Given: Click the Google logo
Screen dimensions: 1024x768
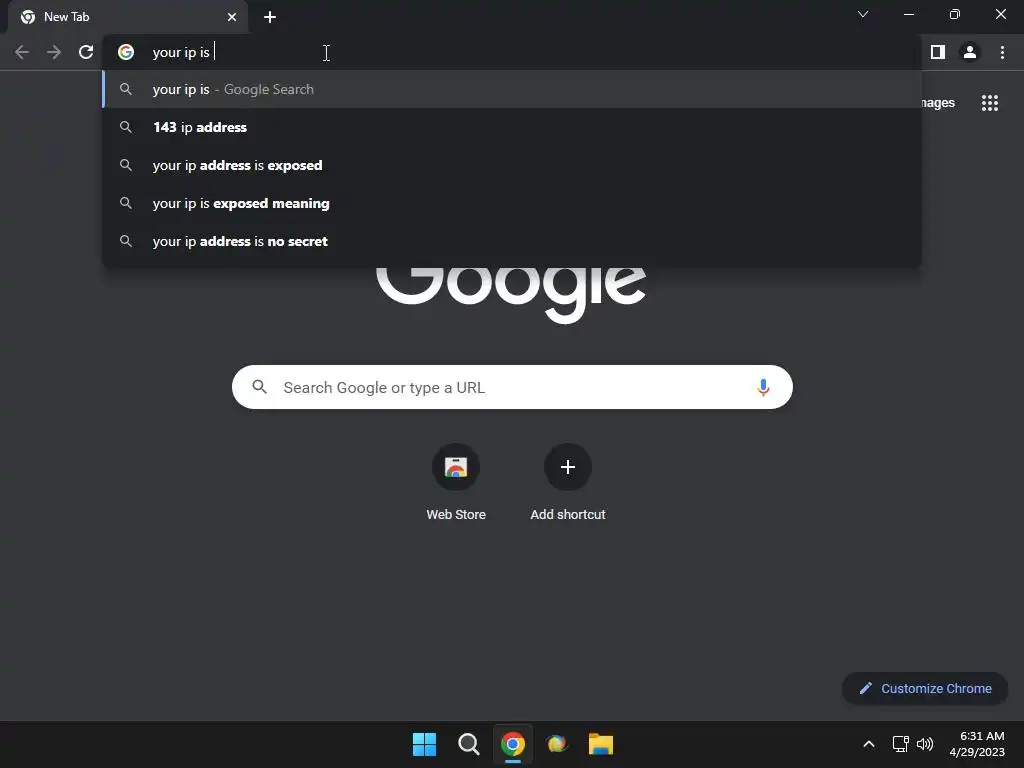Looking at the screenshot, I should [x=511, y=294].
